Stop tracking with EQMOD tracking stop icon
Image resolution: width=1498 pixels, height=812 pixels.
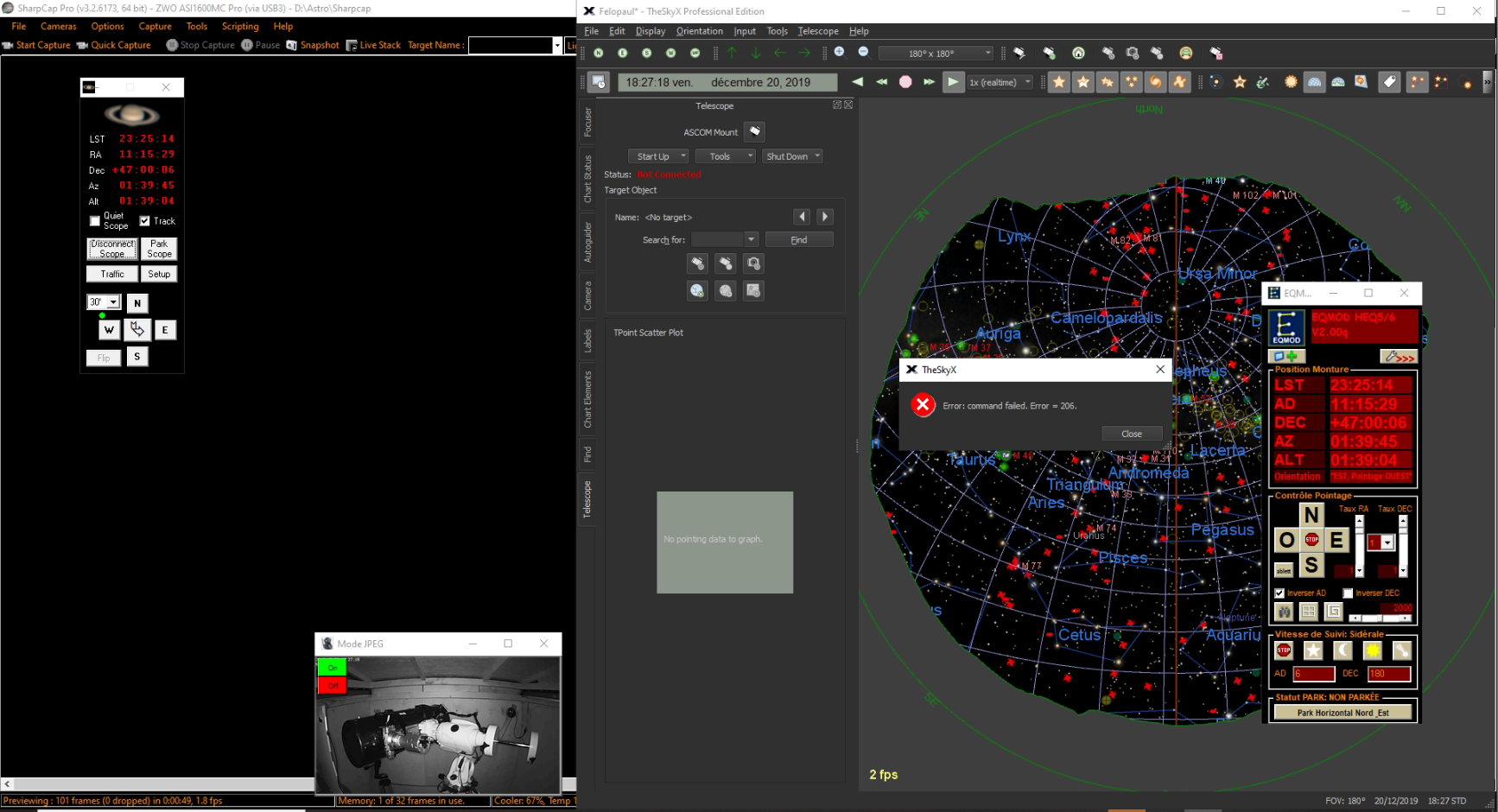[1284, 650]
